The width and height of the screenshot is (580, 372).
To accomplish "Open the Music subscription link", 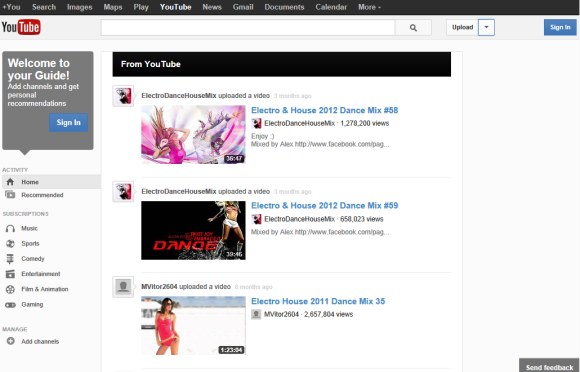I will (30, 229).
